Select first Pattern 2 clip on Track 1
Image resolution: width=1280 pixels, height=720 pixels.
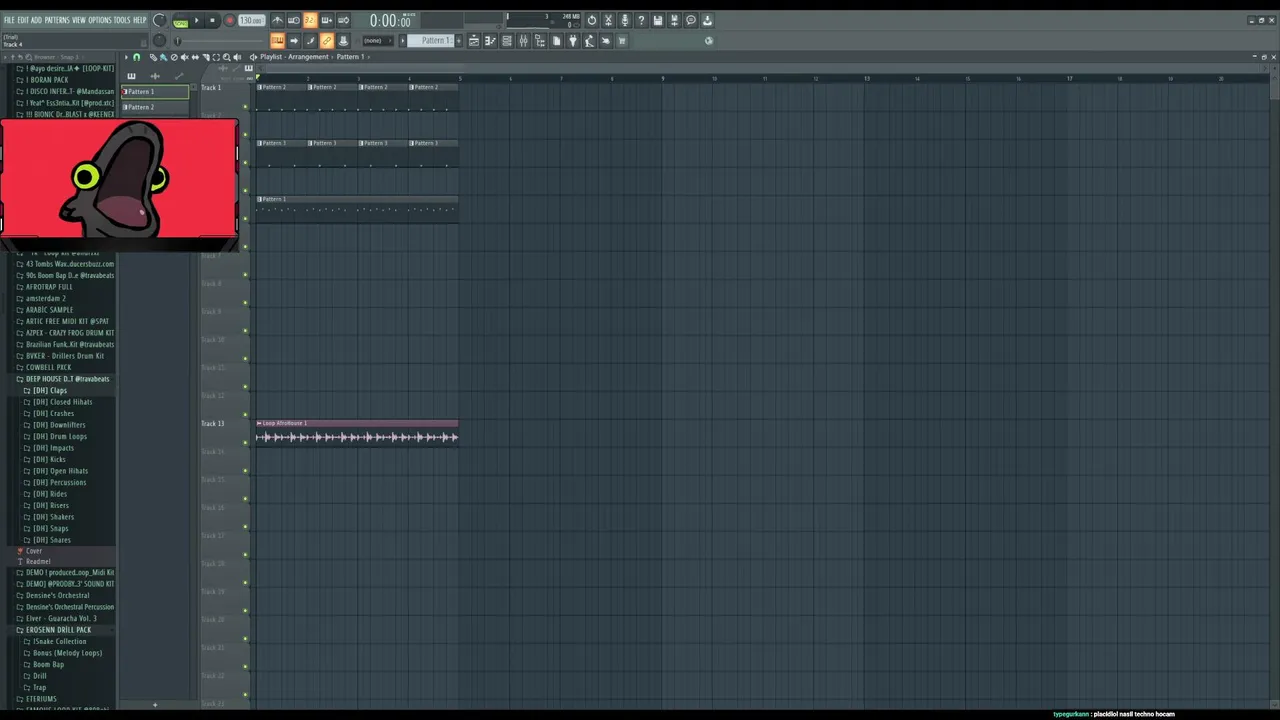click(282, 97)
